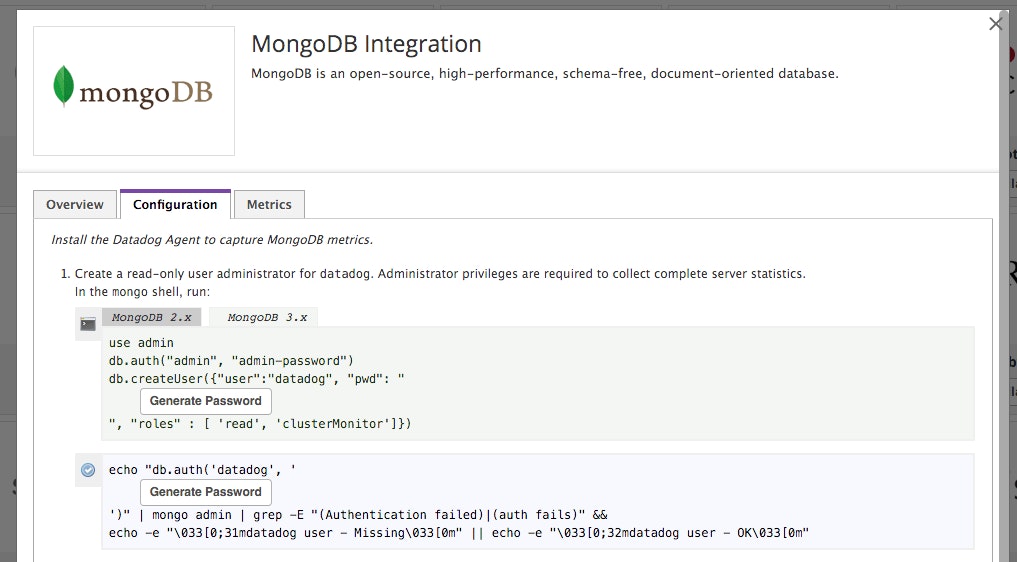Image resolution: width=1017 pixels, height=562 pixels.
Task: Click the db.createUser datadog code line
Action: coord(256,379)
